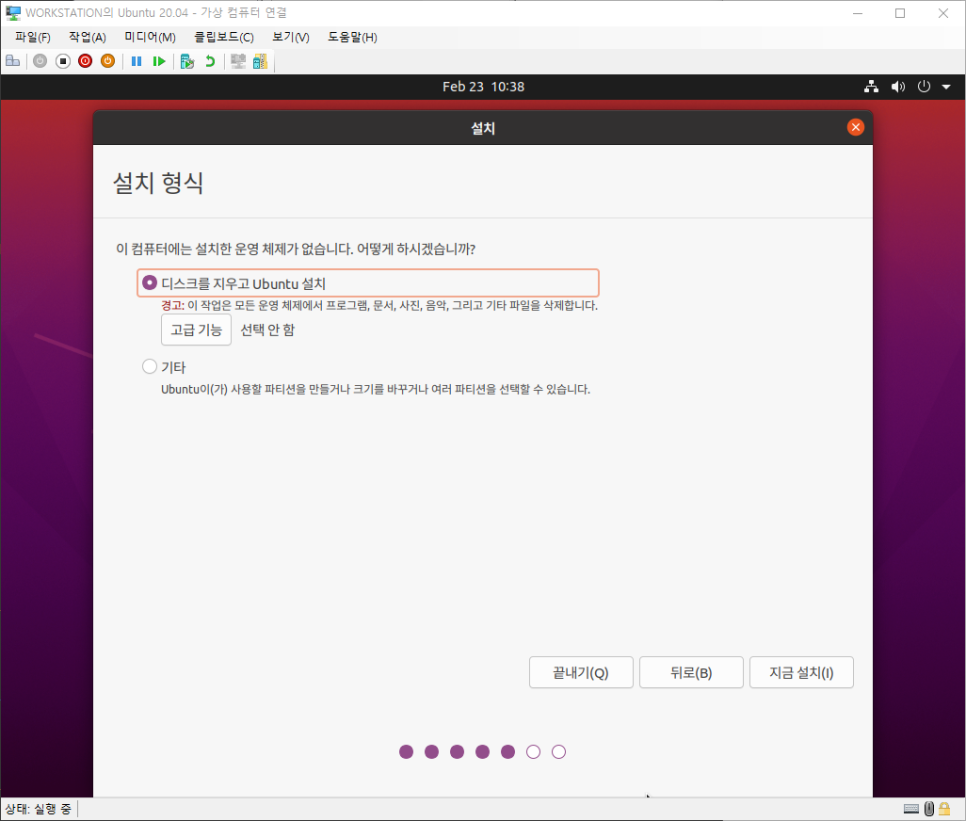The width and height of the screenshot is (966, 821).
Task: Click the Turn Off (black square) icon
Action: 63,61
